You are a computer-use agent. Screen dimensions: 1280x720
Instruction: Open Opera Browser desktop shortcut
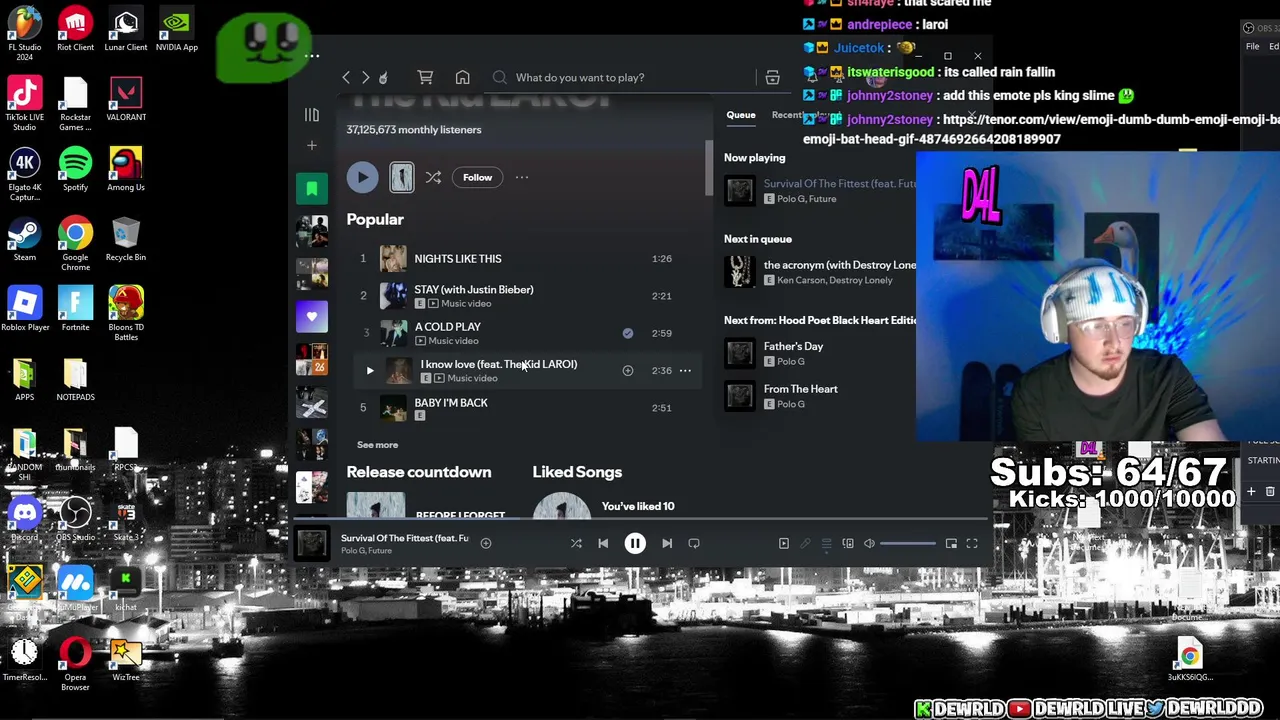coord(75,664)
